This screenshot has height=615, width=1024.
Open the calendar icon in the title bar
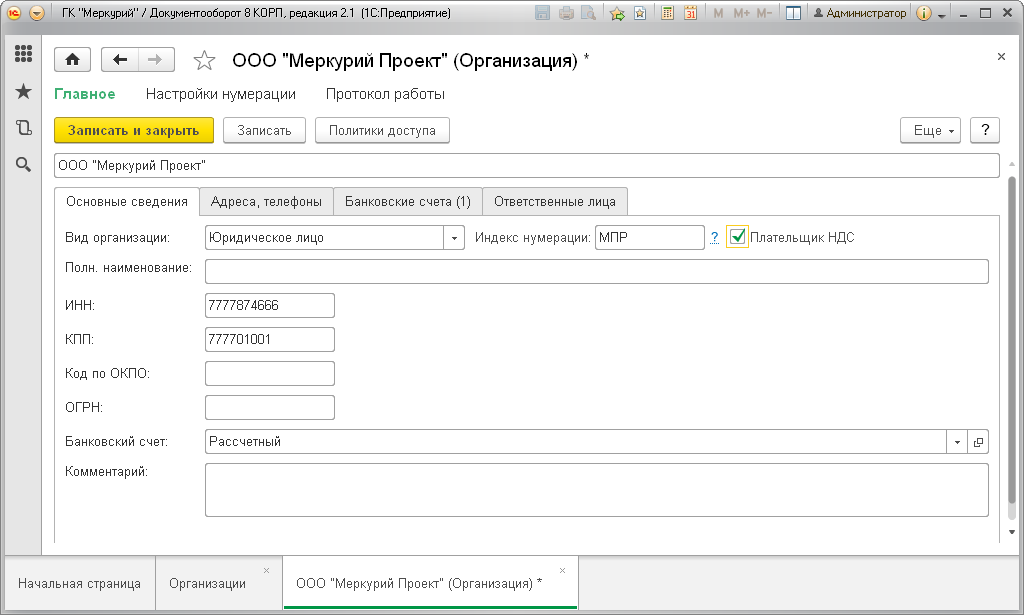click(x=690, y=13)
